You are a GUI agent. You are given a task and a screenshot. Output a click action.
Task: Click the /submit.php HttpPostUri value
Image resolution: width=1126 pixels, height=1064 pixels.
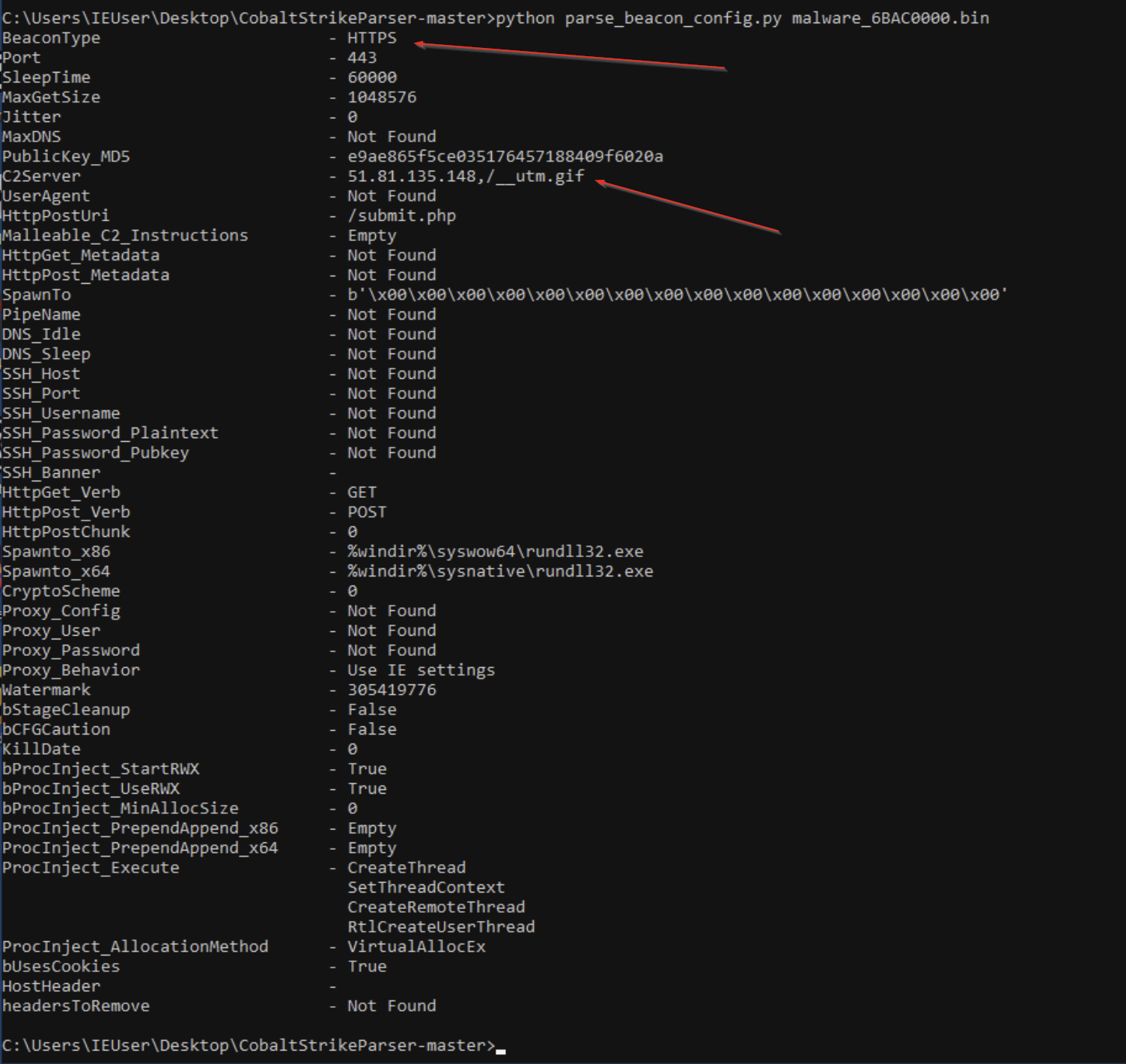401,216
